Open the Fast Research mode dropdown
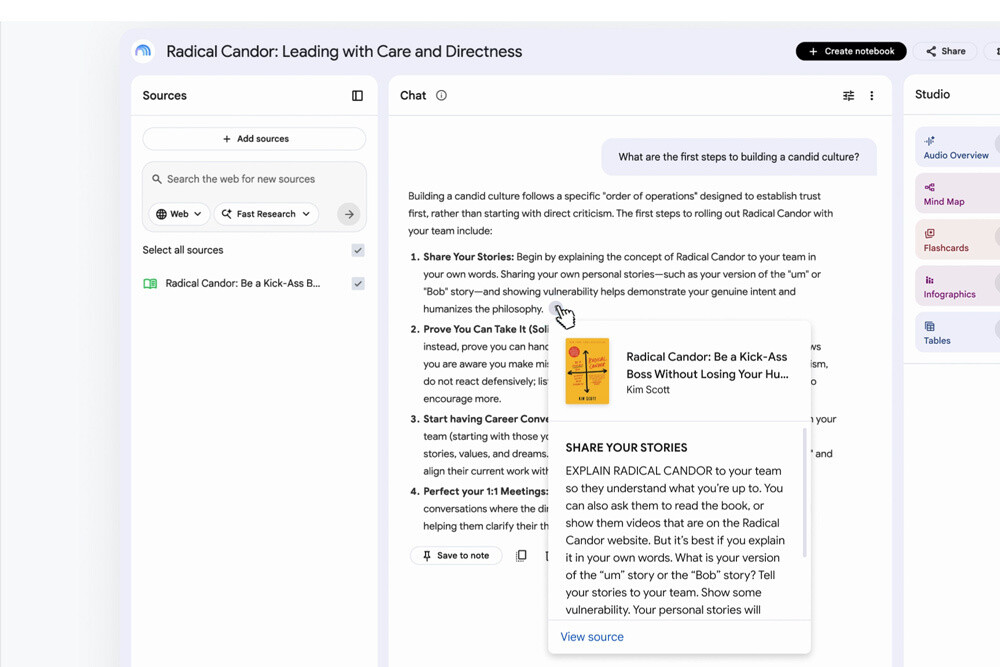The image size is (1000, 667). [x=266, y=214]
